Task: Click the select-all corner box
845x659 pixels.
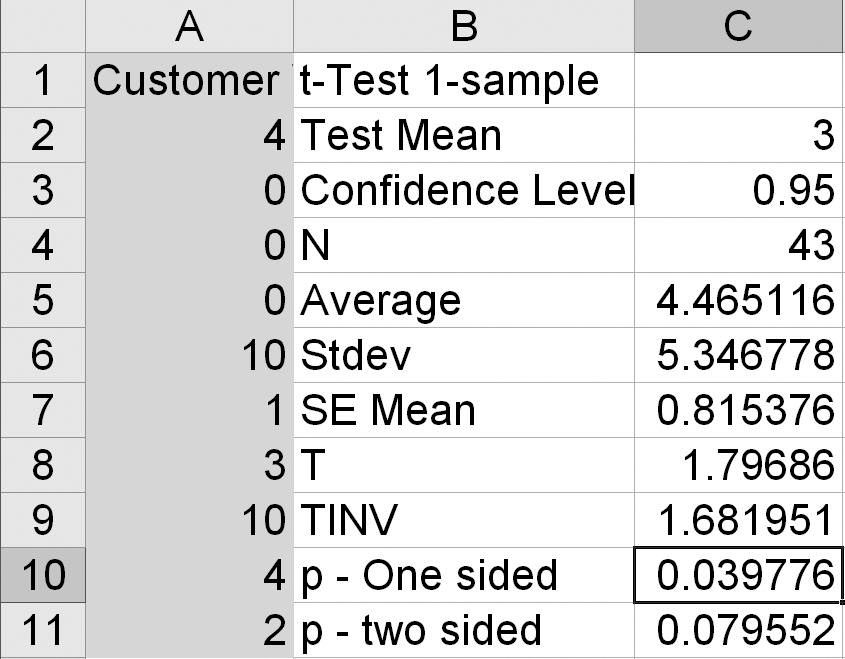Action: click(x=42, y=26)
